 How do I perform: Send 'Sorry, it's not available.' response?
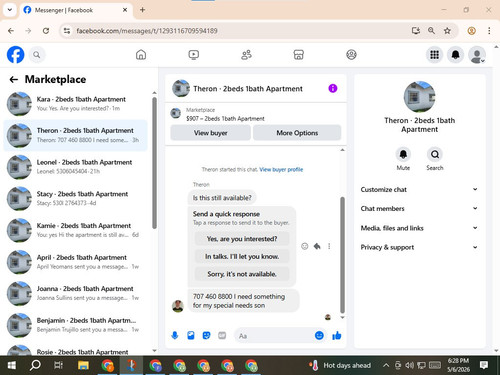coord(242,274)
